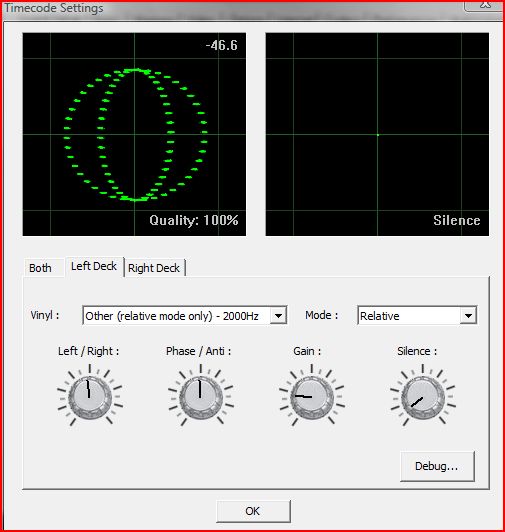The image size is (505, 532).
Task: Open the Mode dropdown arrow
Action: click(x=469, y=316)
